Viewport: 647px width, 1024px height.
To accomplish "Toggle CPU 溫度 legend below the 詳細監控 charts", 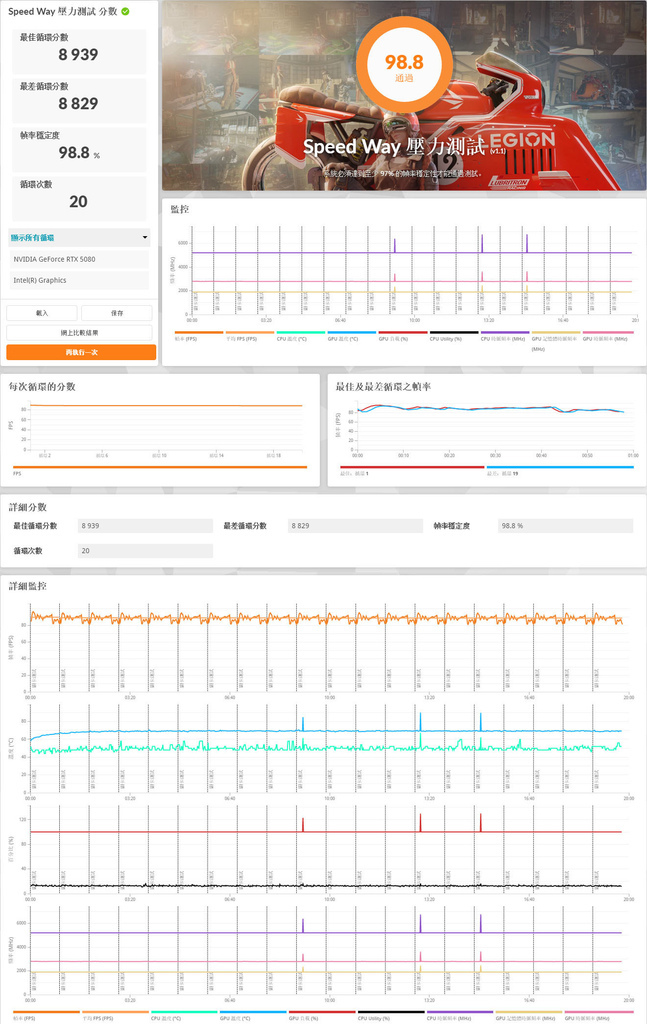I will click(x=184, y=1015).
